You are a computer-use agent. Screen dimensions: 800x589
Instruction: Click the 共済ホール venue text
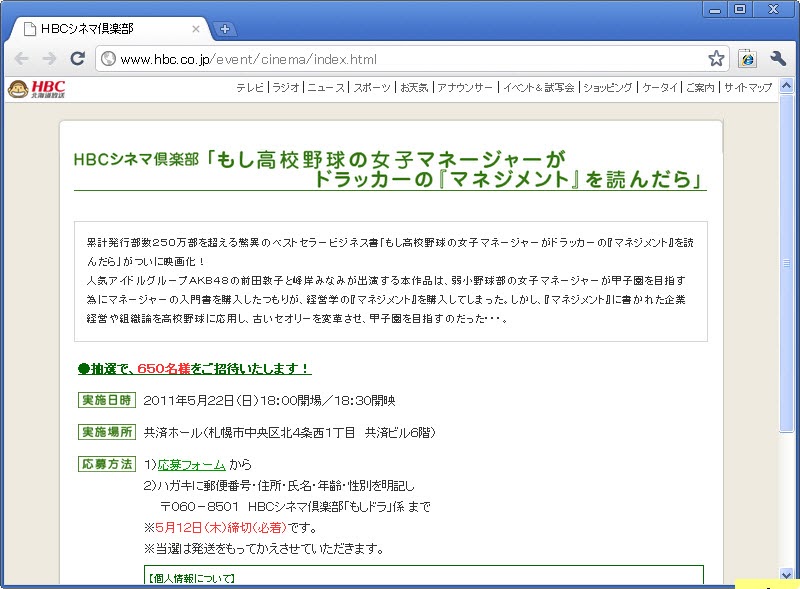289,432
